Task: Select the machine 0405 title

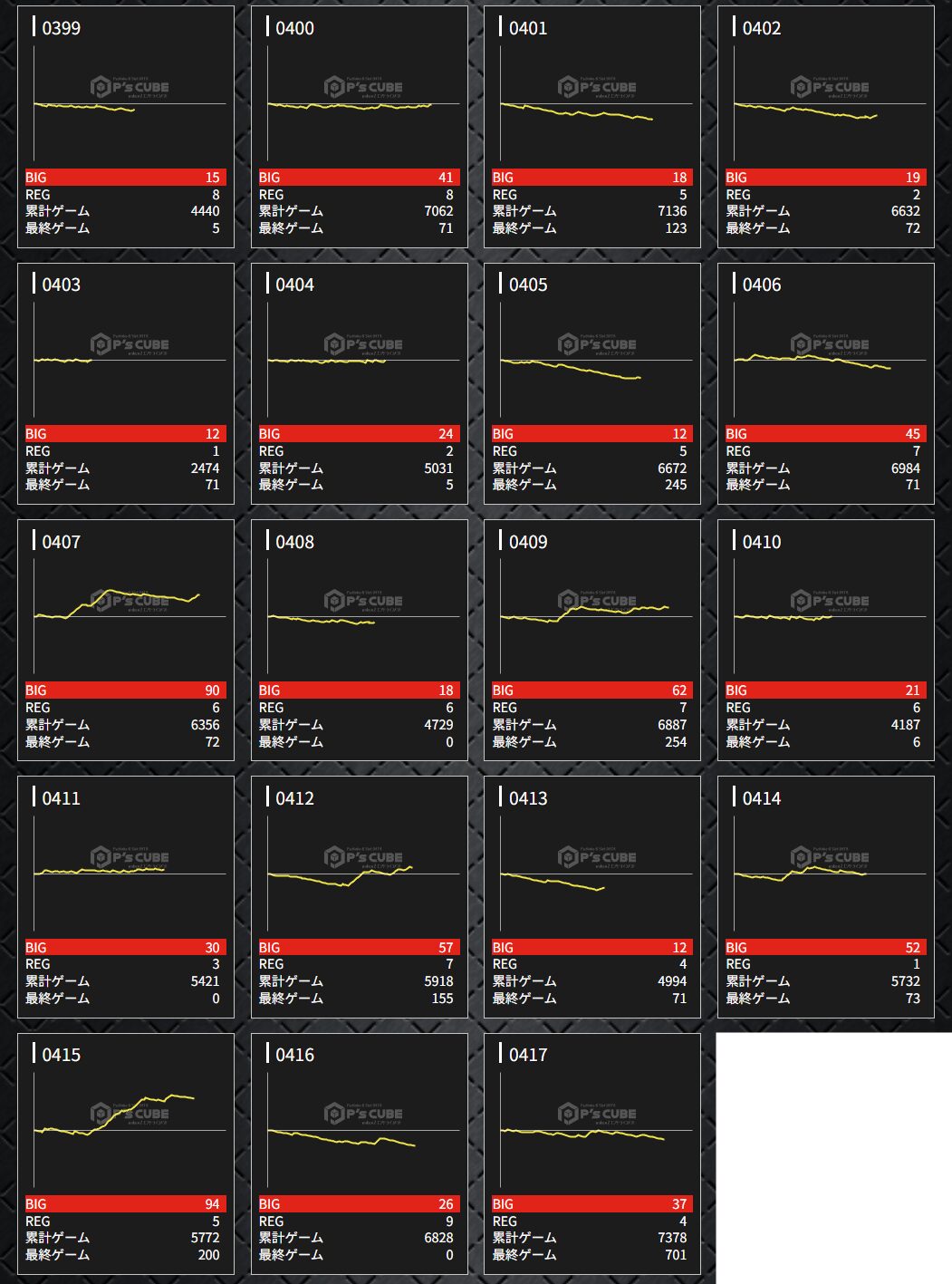Action: [x=527, y=285]
